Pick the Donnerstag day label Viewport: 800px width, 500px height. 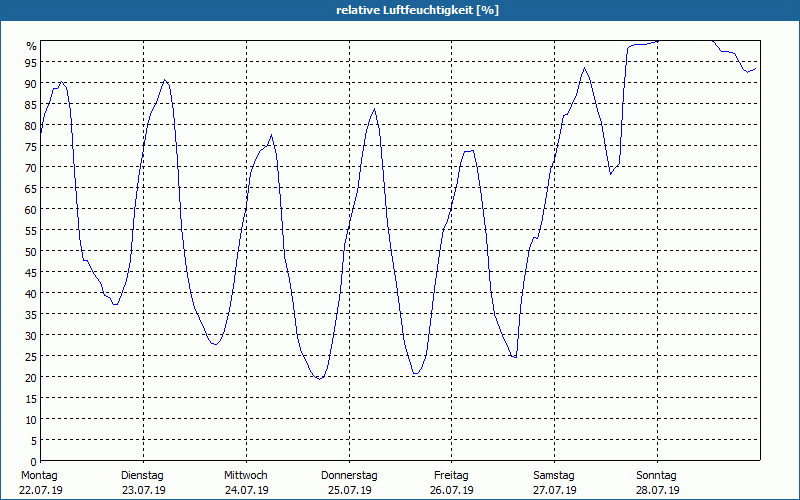[x=349, y=475]
